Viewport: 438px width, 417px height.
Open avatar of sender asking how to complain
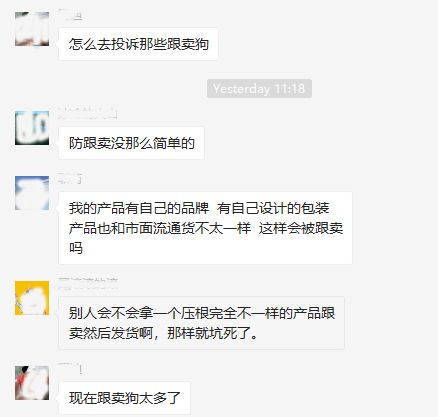[32, 29]
